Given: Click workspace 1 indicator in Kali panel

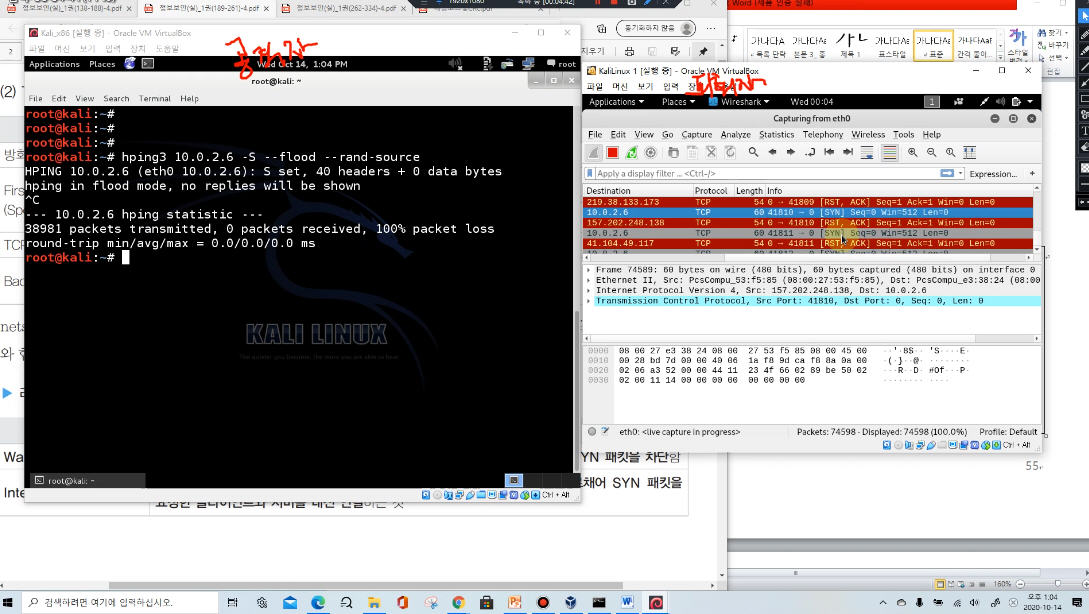Looking at the screenshot, I should pyautogui.click(x=931, y=102).
